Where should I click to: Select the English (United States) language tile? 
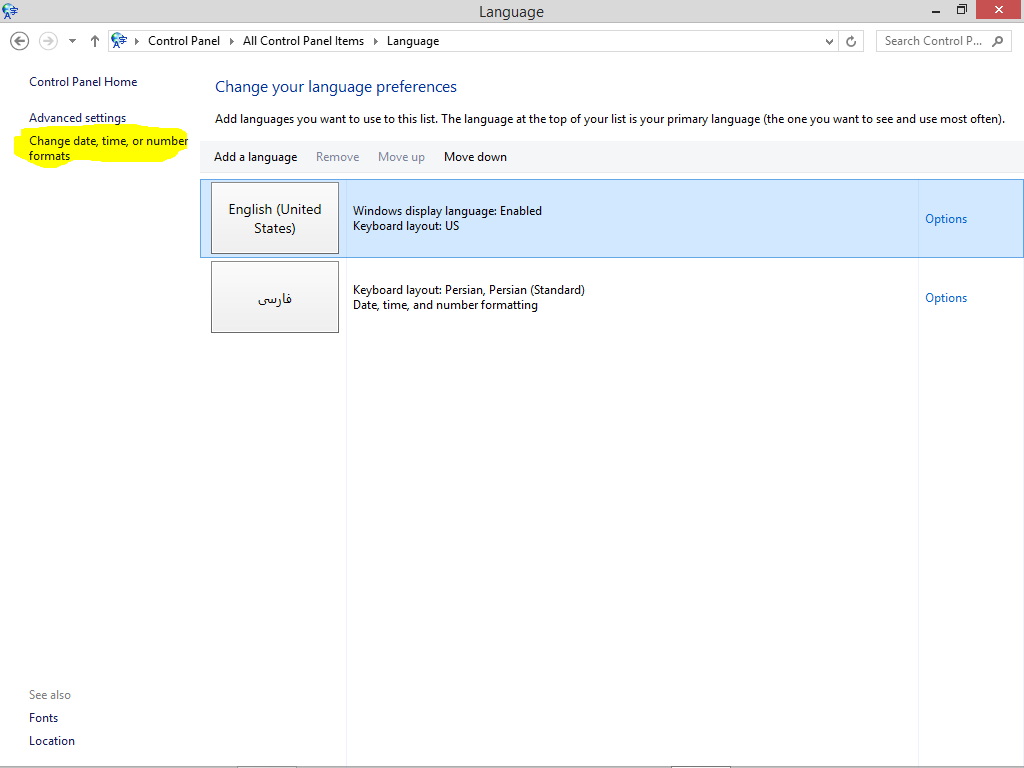click(x=275, y=218)
